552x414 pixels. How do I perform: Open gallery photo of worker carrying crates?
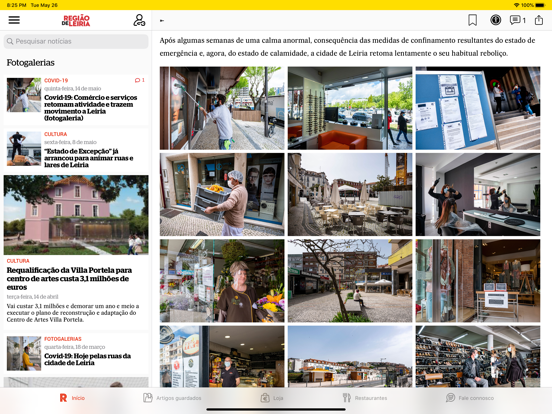coord(222,194)
